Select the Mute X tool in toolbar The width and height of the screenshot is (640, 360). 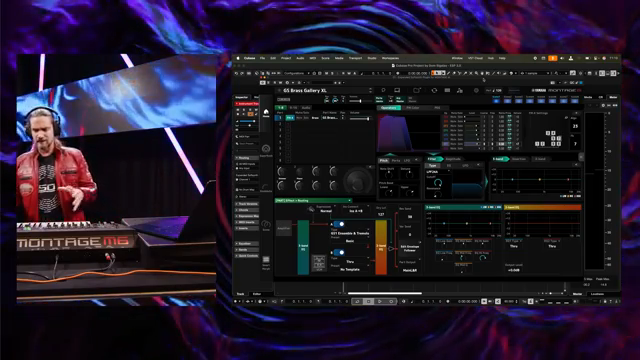tap(471, 73)
